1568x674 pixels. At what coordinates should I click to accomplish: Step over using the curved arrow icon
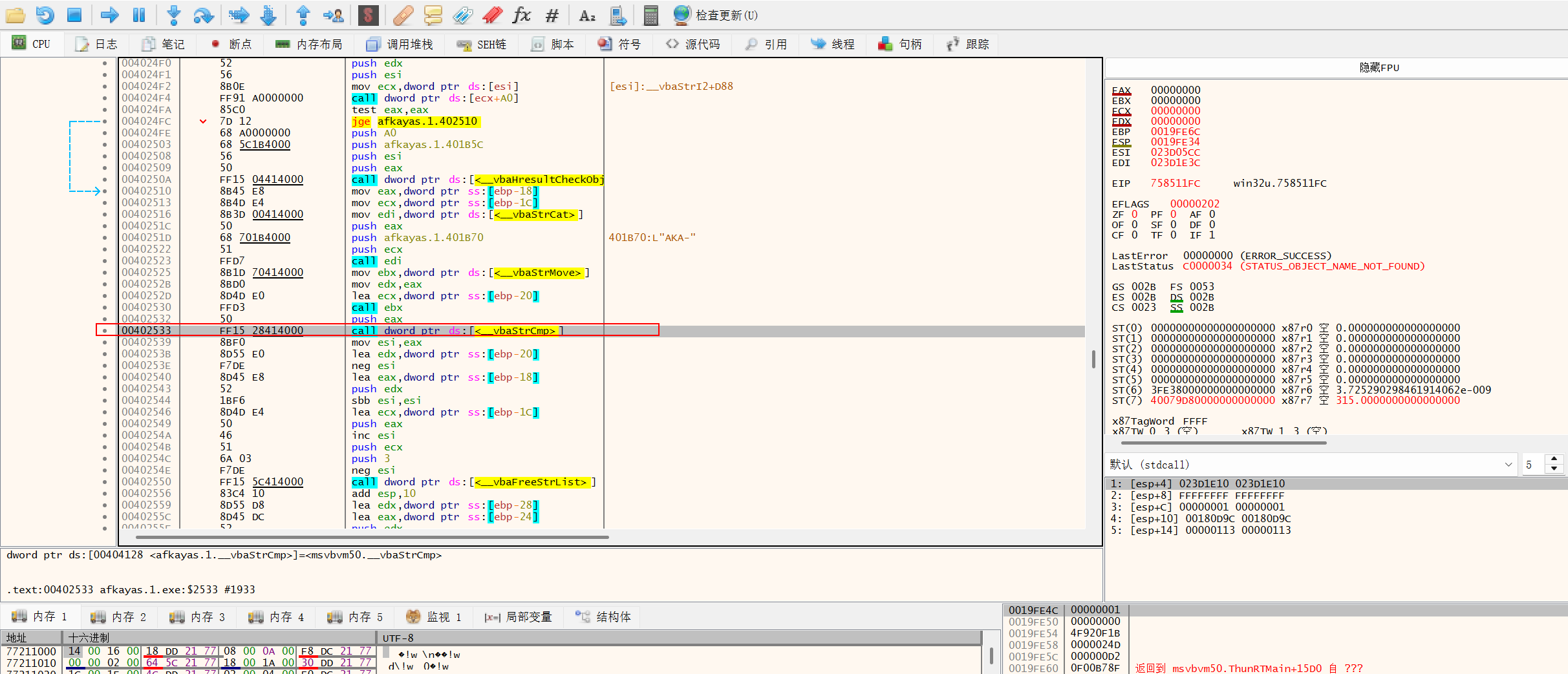click(x=203, y=15)
